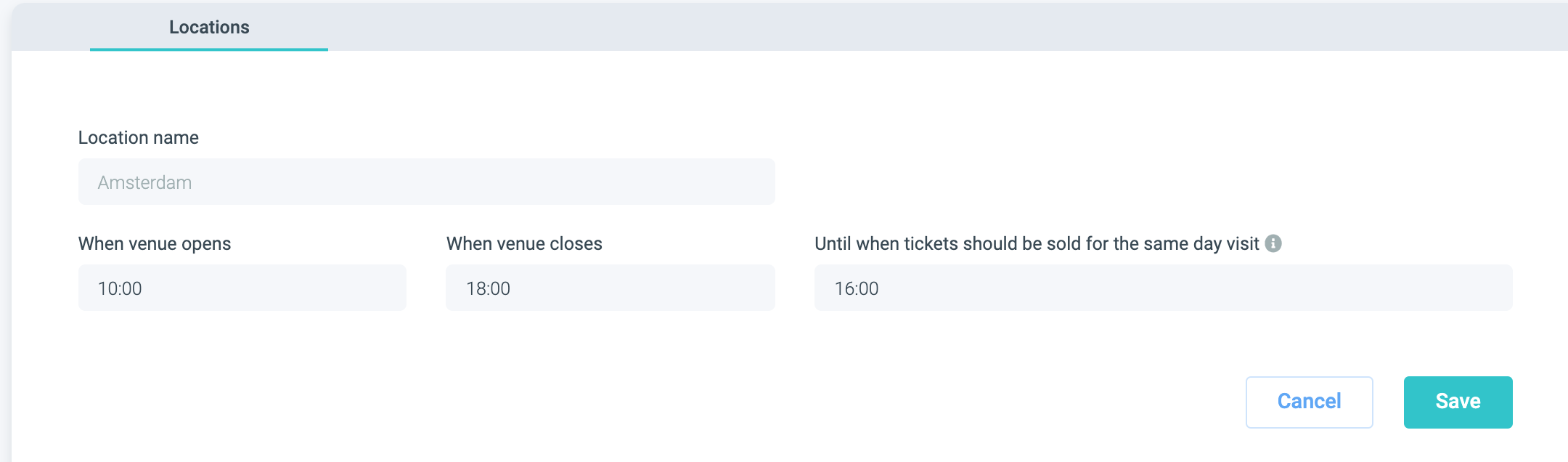Switch to the Locations tab
The width and height of the screenshot is (1568, 462).
pos(209,28)
